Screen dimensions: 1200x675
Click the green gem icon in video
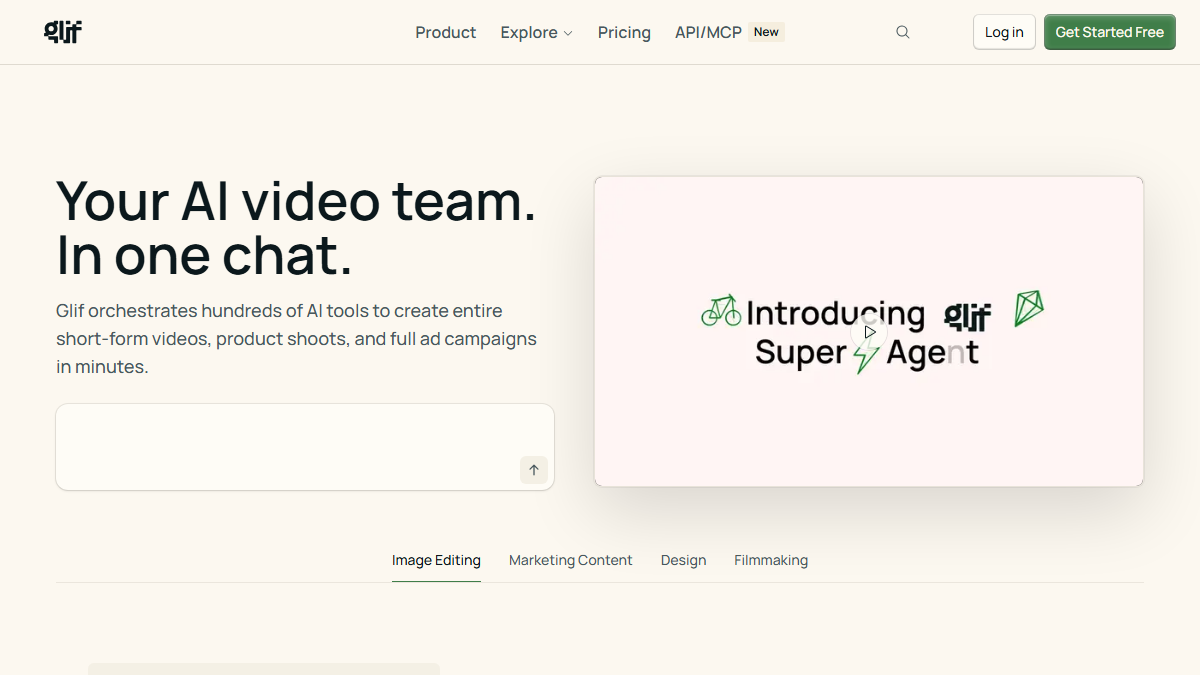coord(1028,308)
